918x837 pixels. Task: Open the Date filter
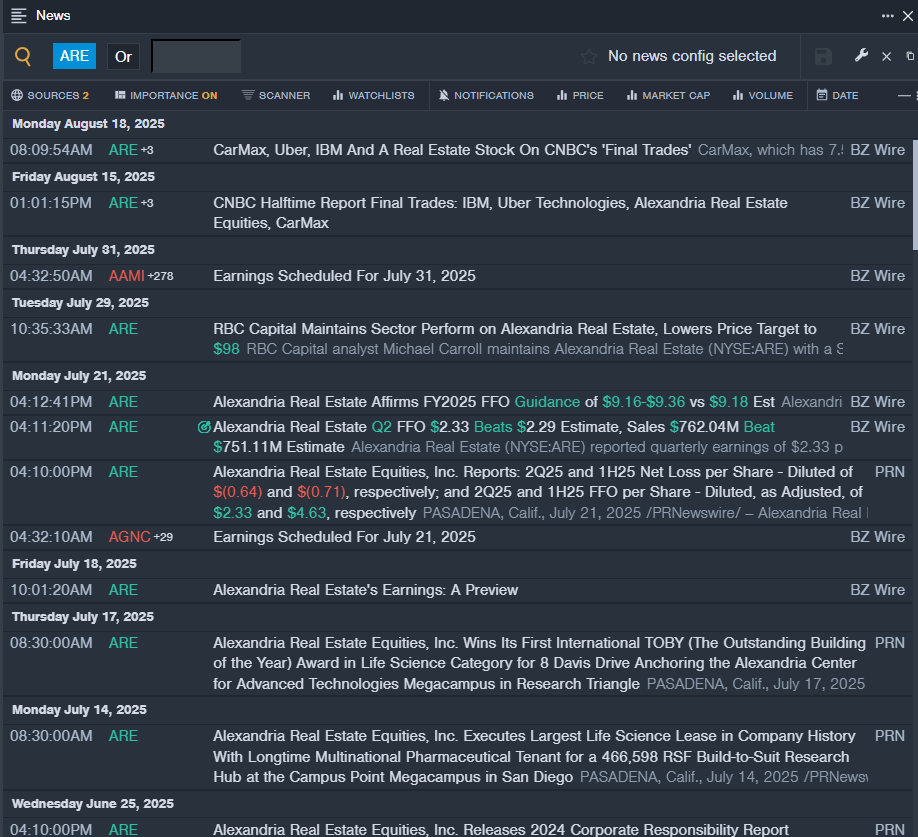(x=838, y=95)
